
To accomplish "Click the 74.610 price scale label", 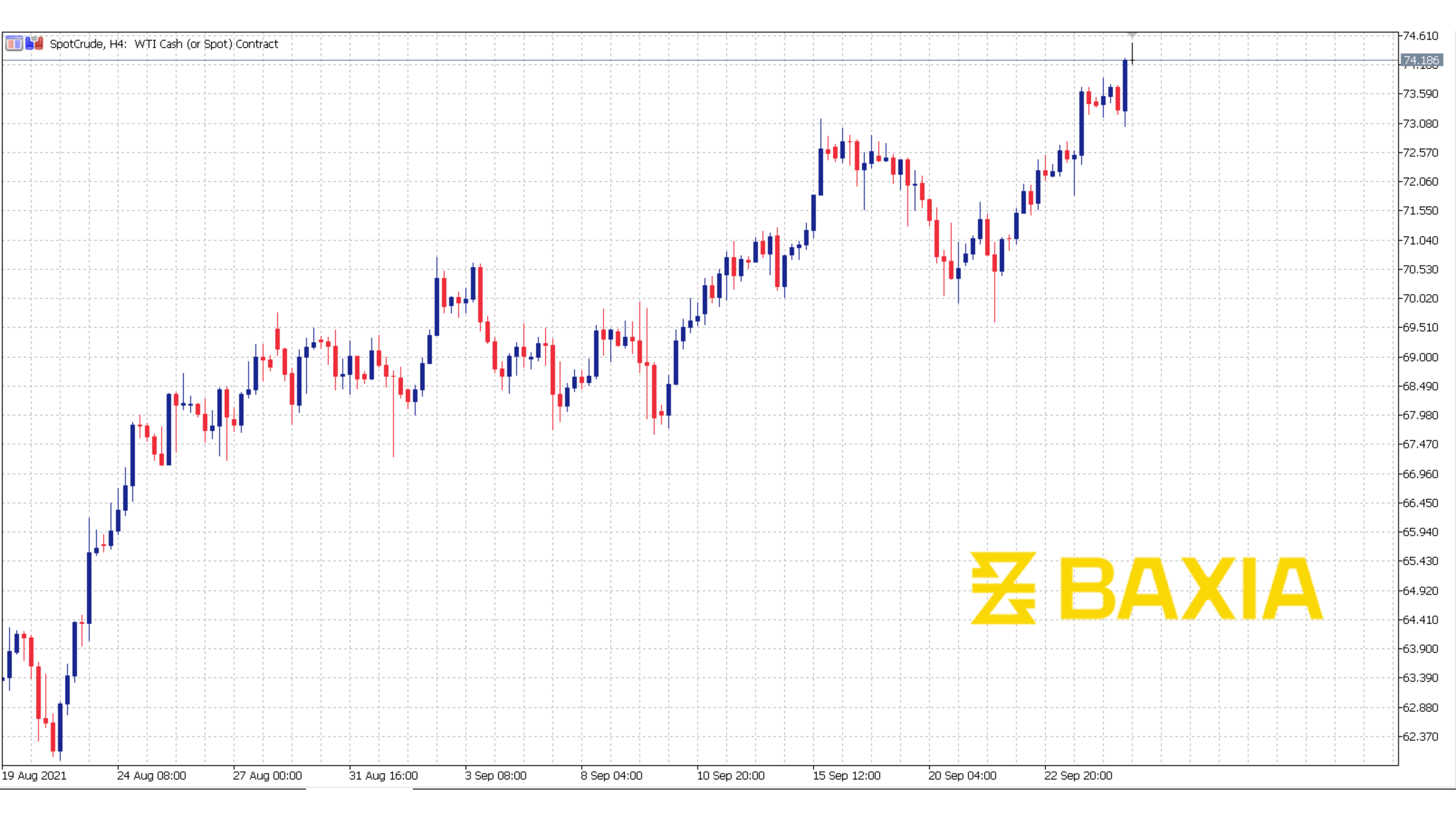I will 1421,36.
